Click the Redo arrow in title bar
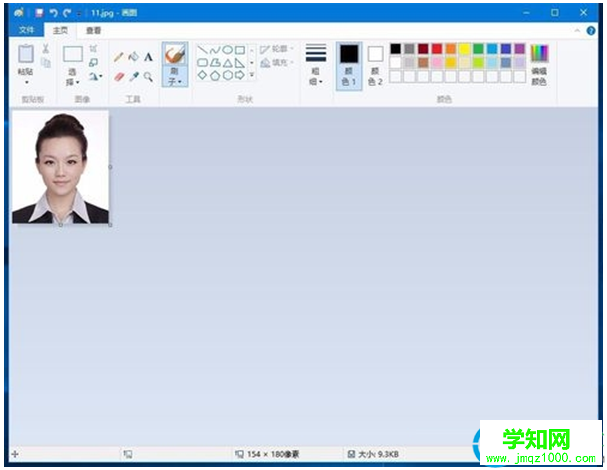Viewport: 607px width, 470px height. tap(67, 13)
